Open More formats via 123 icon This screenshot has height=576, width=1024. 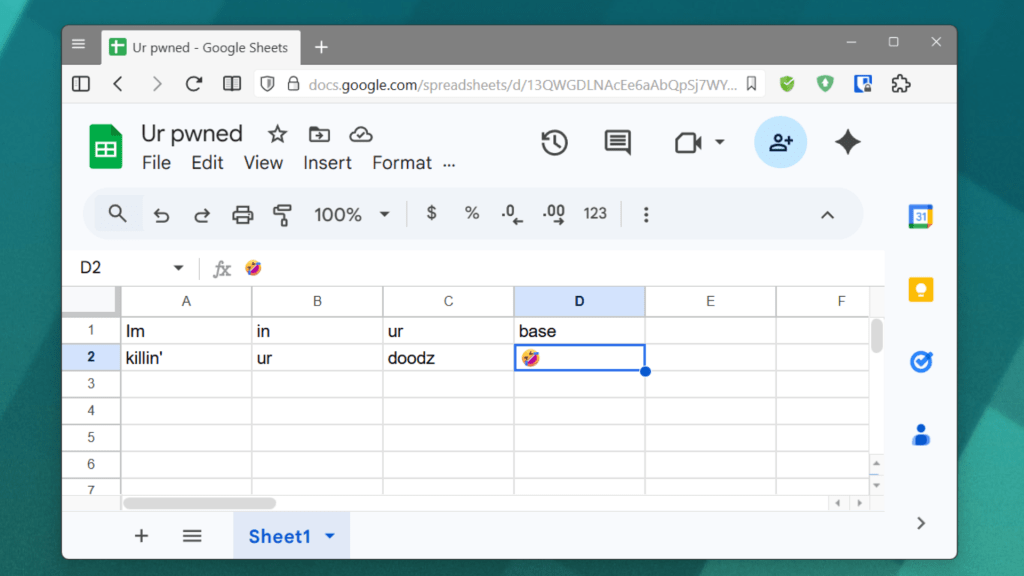pyautogui.click(x=595, y=214)
